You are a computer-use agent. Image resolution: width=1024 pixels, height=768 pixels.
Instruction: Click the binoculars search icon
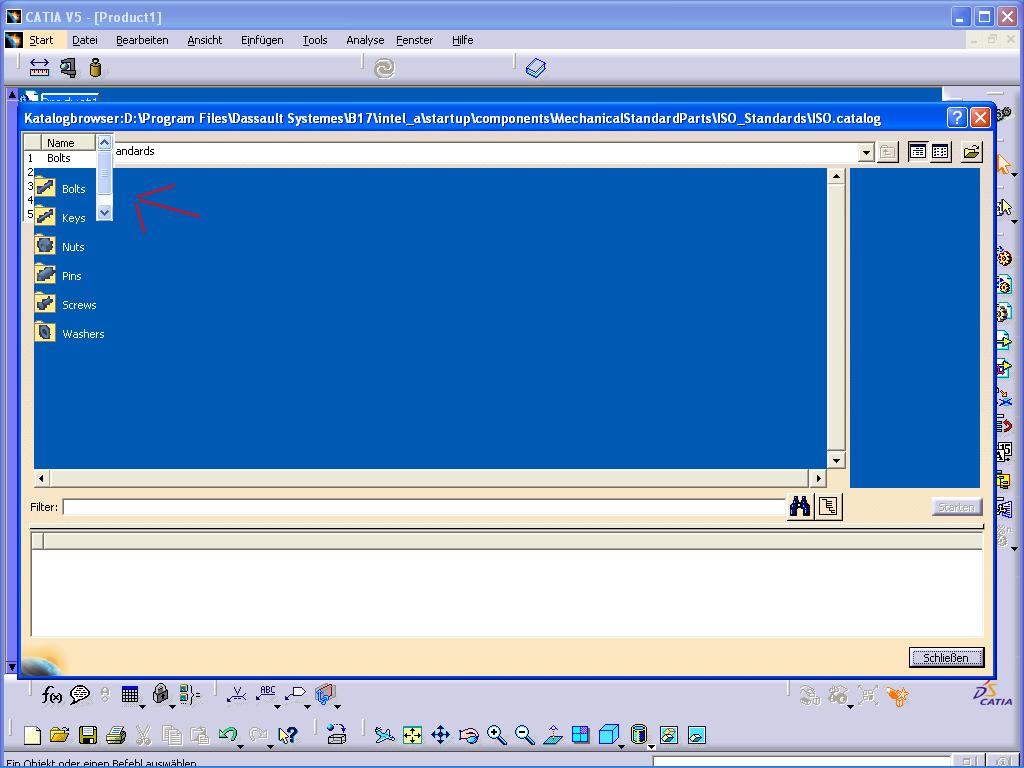point(800,506)
